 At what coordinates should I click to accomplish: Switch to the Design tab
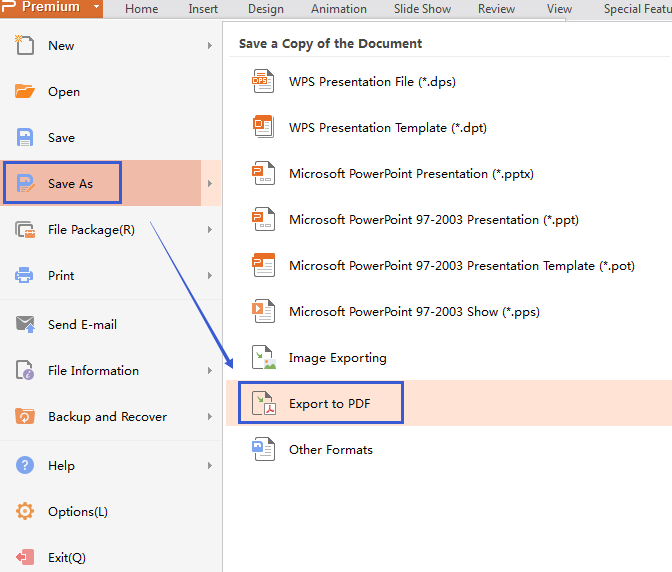[266, 9]
